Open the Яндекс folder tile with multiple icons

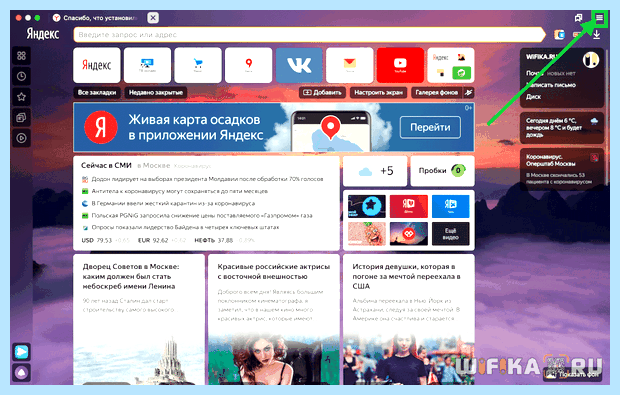tap(451, 65)
